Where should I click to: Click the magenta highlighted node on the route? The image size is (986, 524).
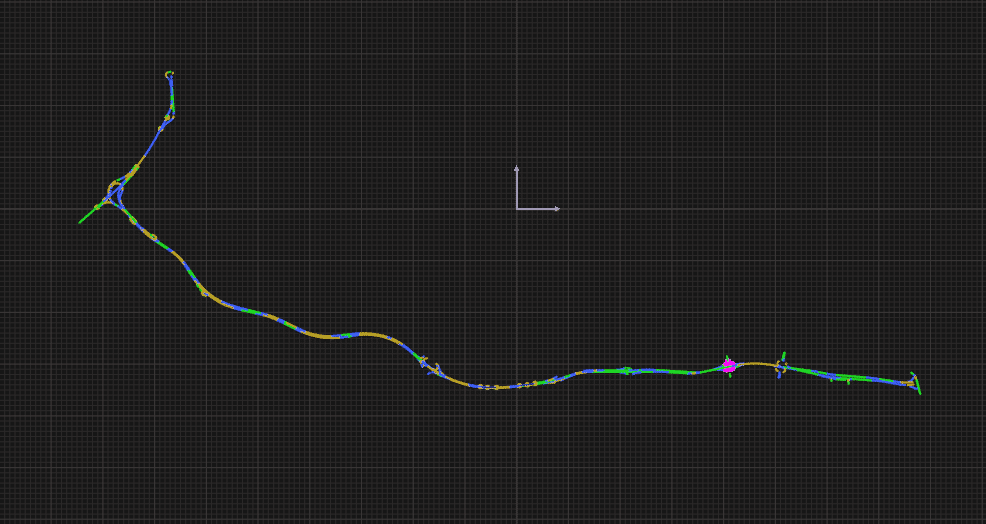(x=729, y=366)
